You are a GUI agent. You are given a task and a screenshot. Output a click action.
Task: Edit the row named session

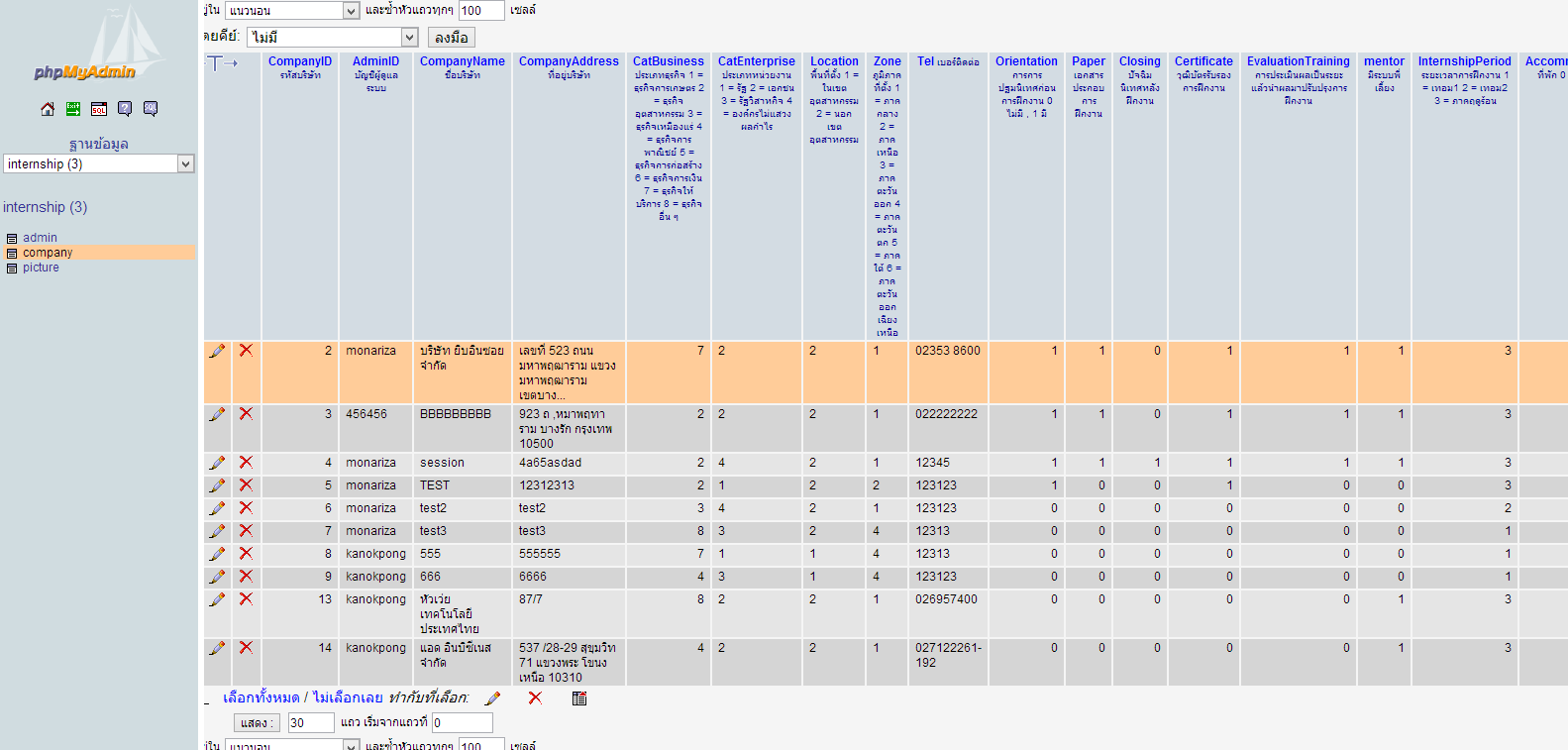tap(217, 463)
